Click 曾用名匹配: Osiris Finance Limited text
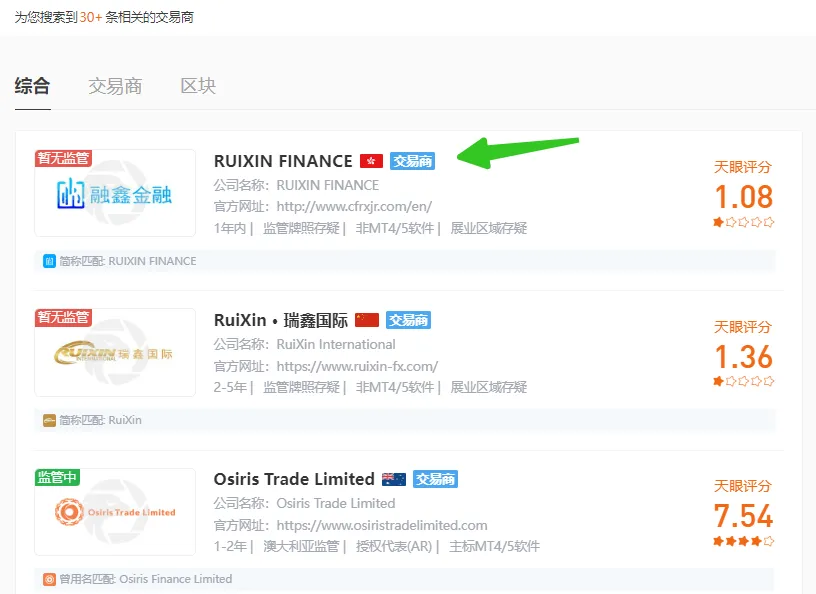Screen dimensions: 816x594 (x=146, y=579)
